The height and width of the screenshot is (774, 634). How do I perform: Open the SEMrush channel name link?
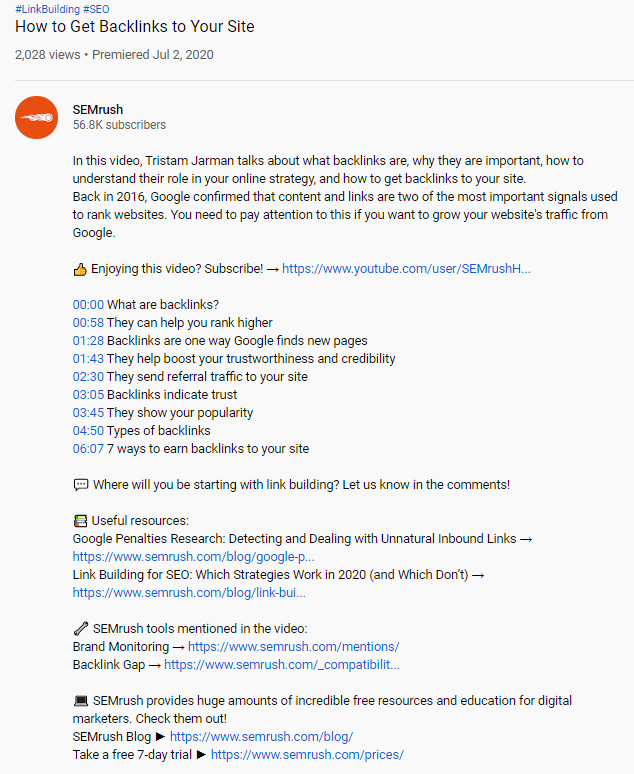coord(98,109)
